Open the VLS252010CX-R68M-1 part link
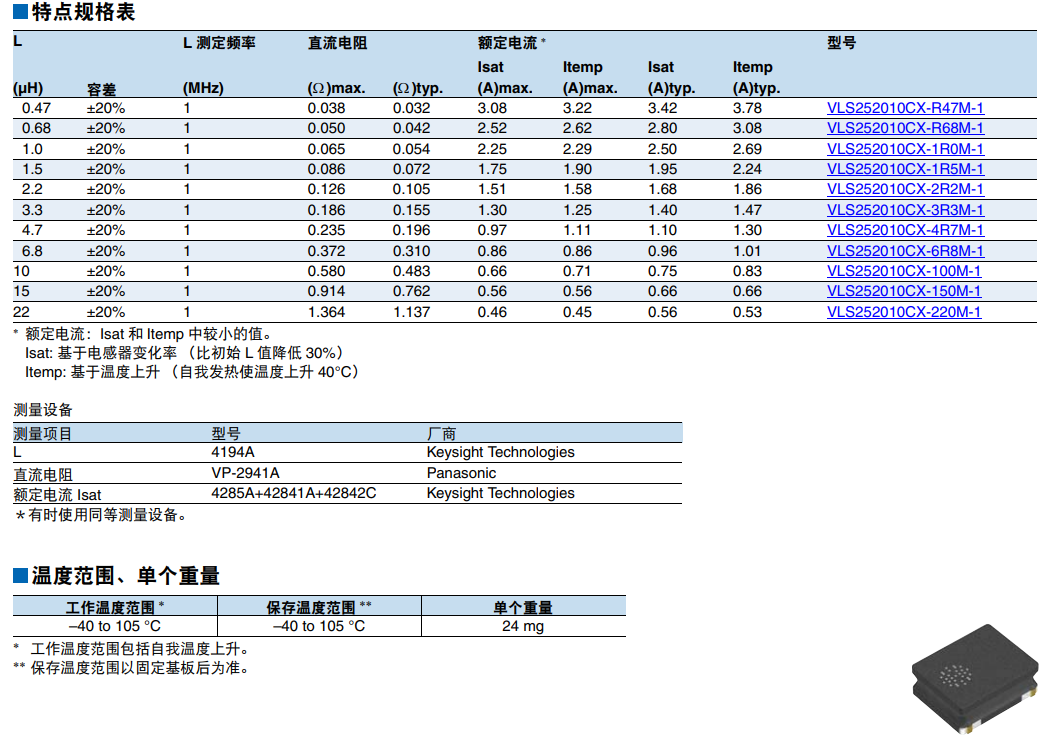Image resolution: width=1056 pixels, height=743 pixels. [x=905, y=128]
